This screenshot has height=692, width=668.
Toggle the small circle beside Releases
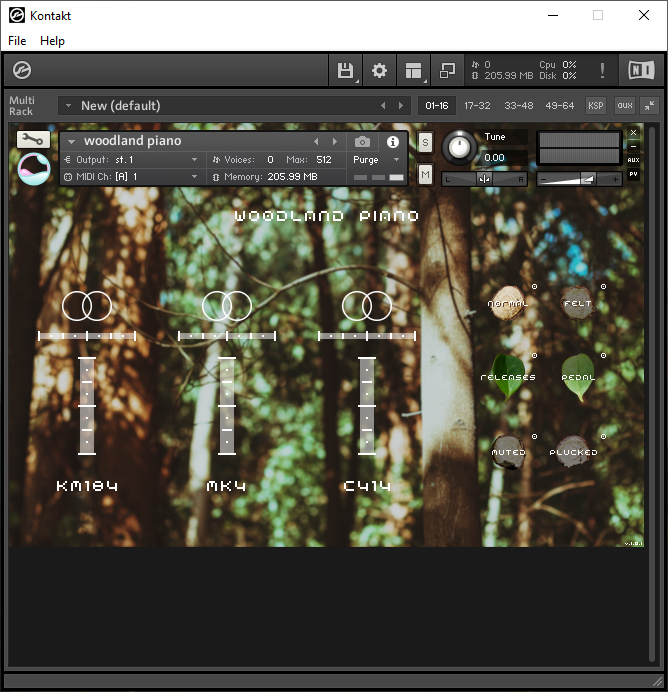(534, 355)
